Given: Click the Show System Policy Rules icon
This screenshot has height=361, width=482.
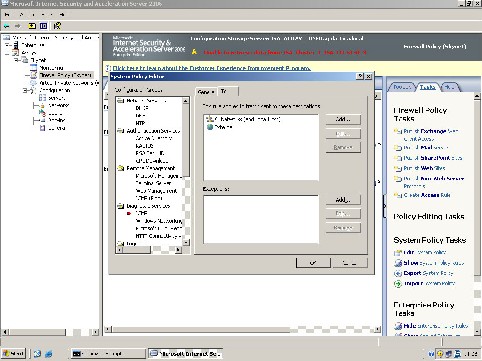Looking at the screenshot, I should click(x=398, y=263).
